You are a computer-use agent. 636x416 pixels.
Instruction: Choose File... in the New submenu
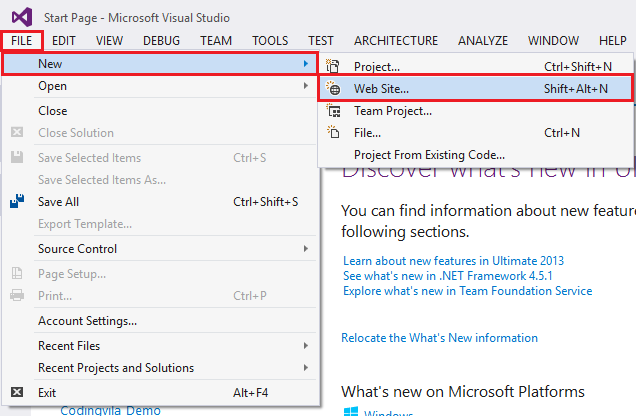[x=475, y=133]
